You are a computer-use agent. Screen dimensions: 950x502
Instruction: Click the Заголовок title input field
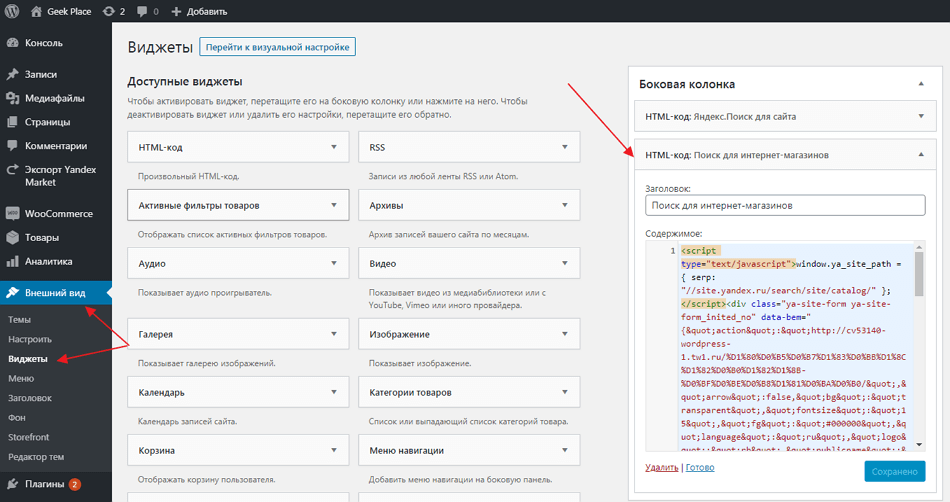point(786,205)
